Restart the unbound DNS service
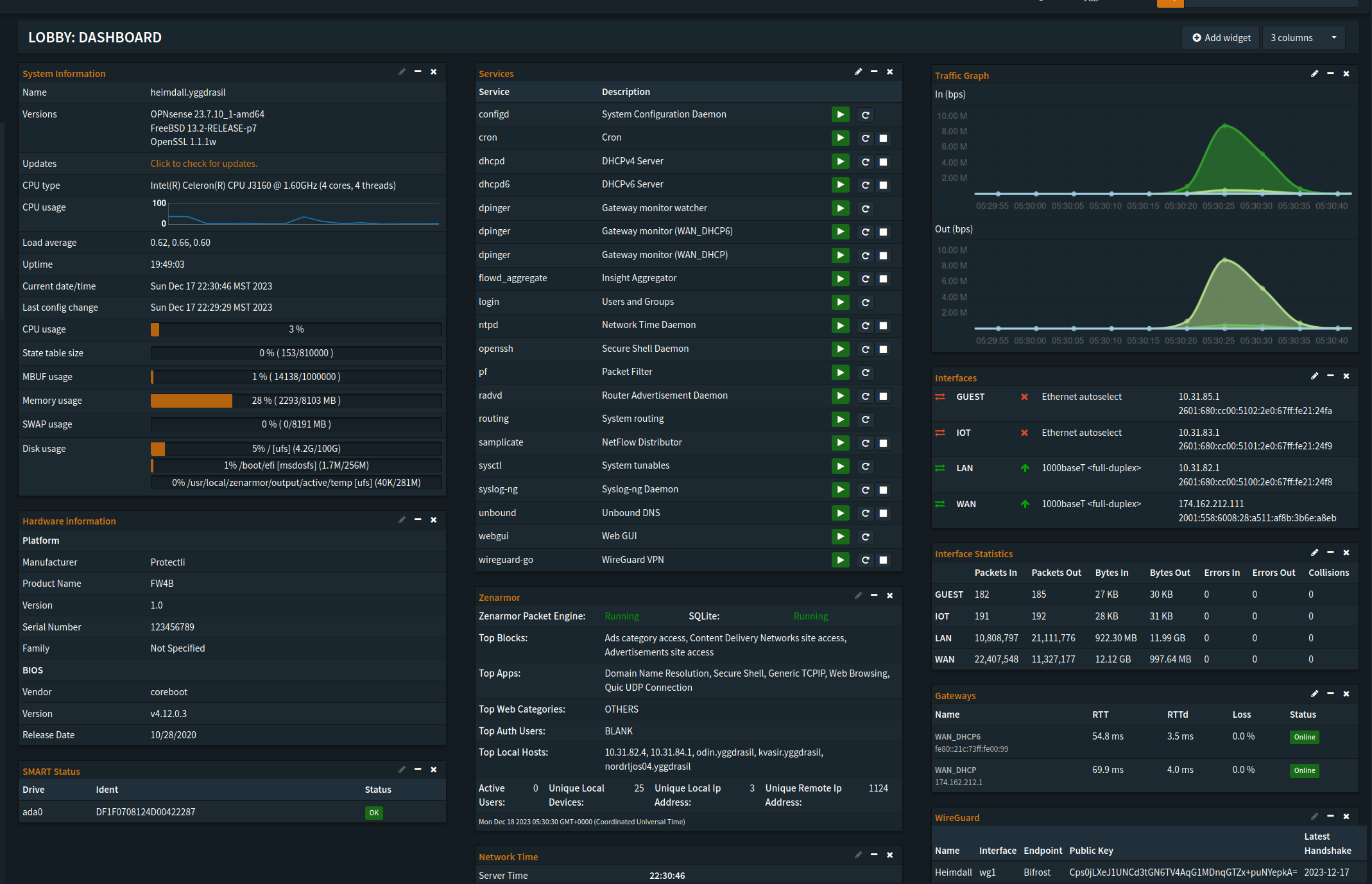The width and height of the screenshot is (1372, 884). pos(865,513)
